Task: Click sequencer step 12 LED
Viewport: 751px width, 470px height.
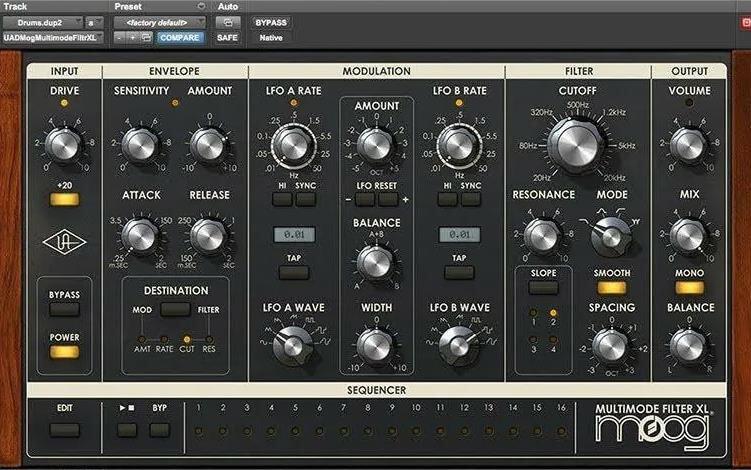Action: coord(464,431)
